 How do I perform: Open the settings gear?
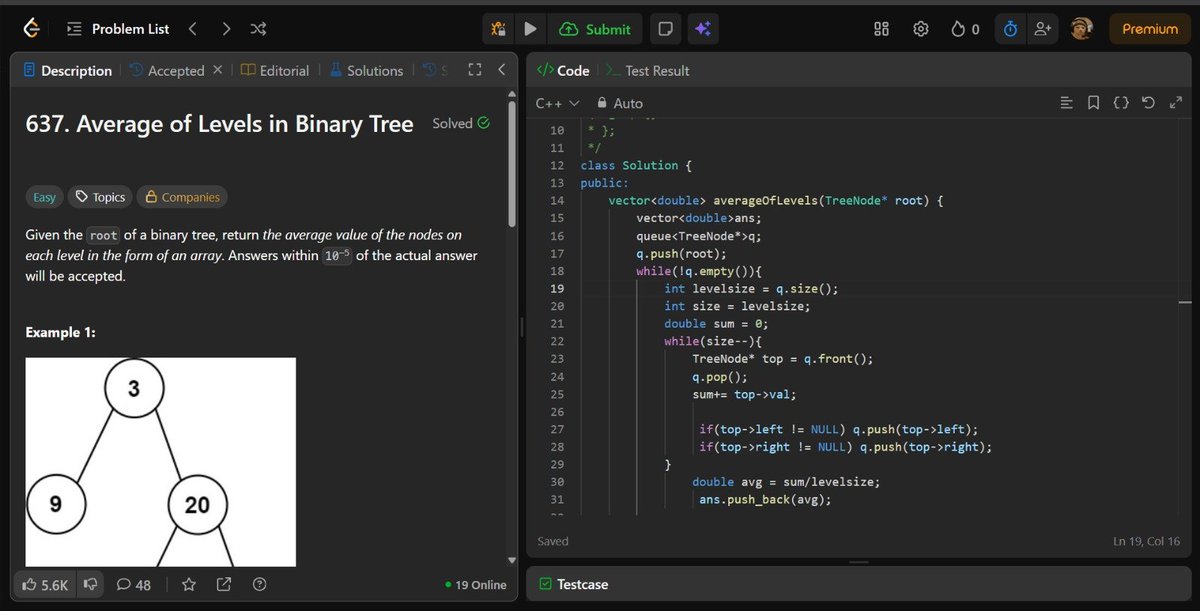pyautogui.click(x=921, y=29)
